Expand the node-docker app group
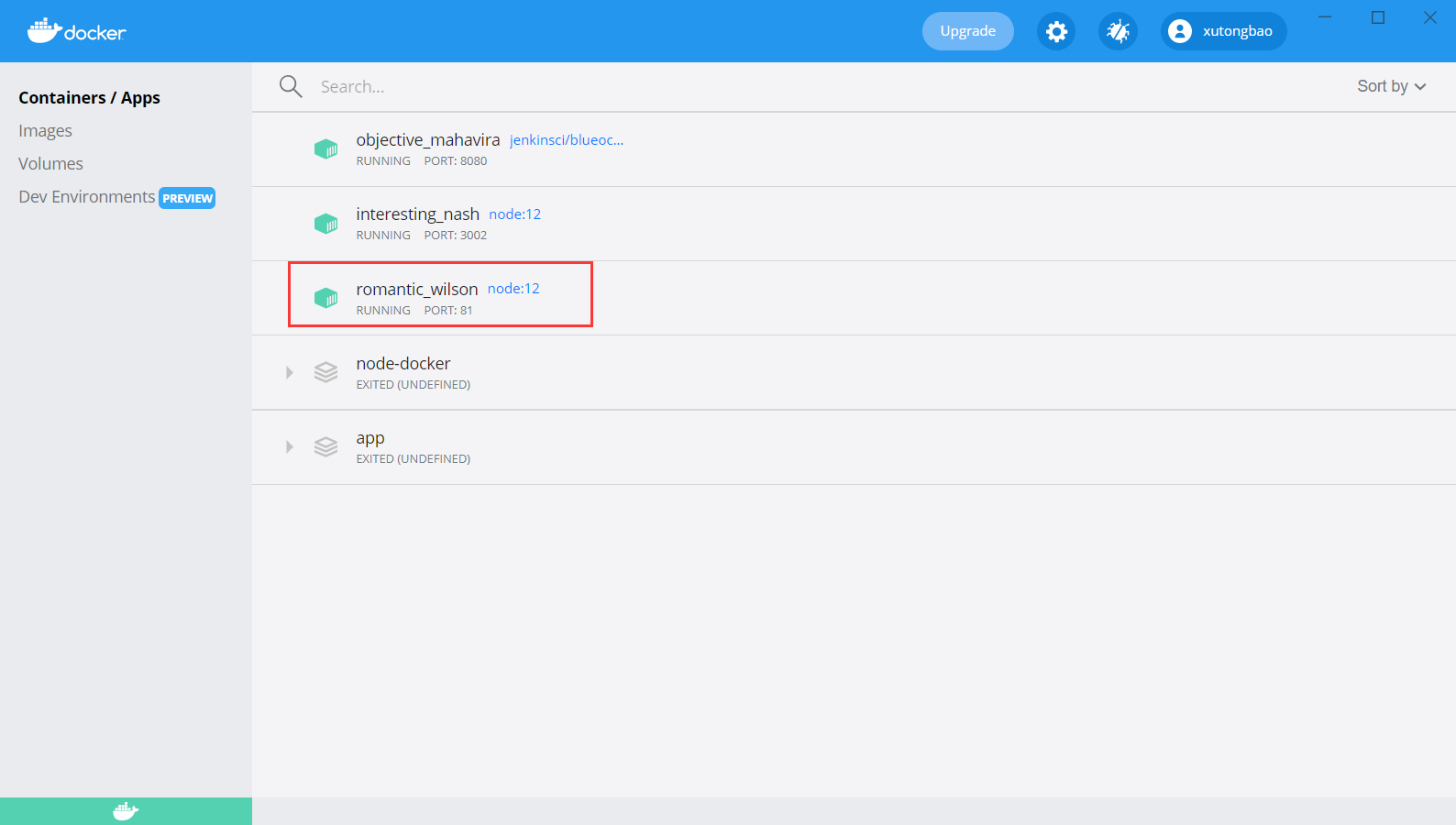Viewport: 1456px width, 825px height. (x=290, y=372)
